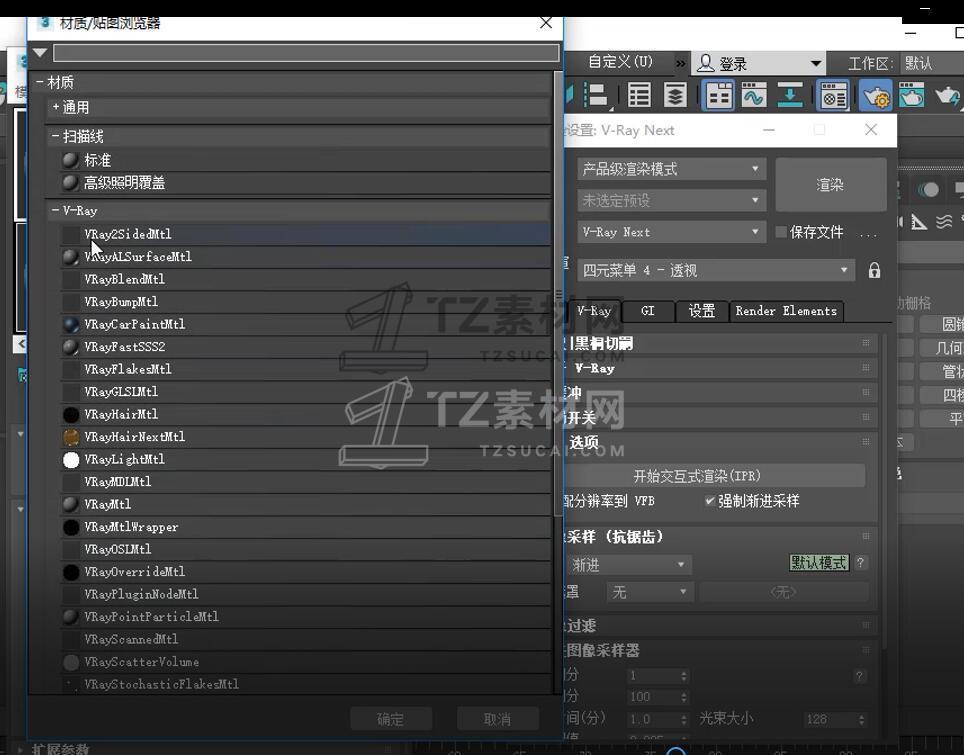Open the V-Ray Next renderer dropdown
This screenshot has height=755, width=964.
(x=671, y=232)
